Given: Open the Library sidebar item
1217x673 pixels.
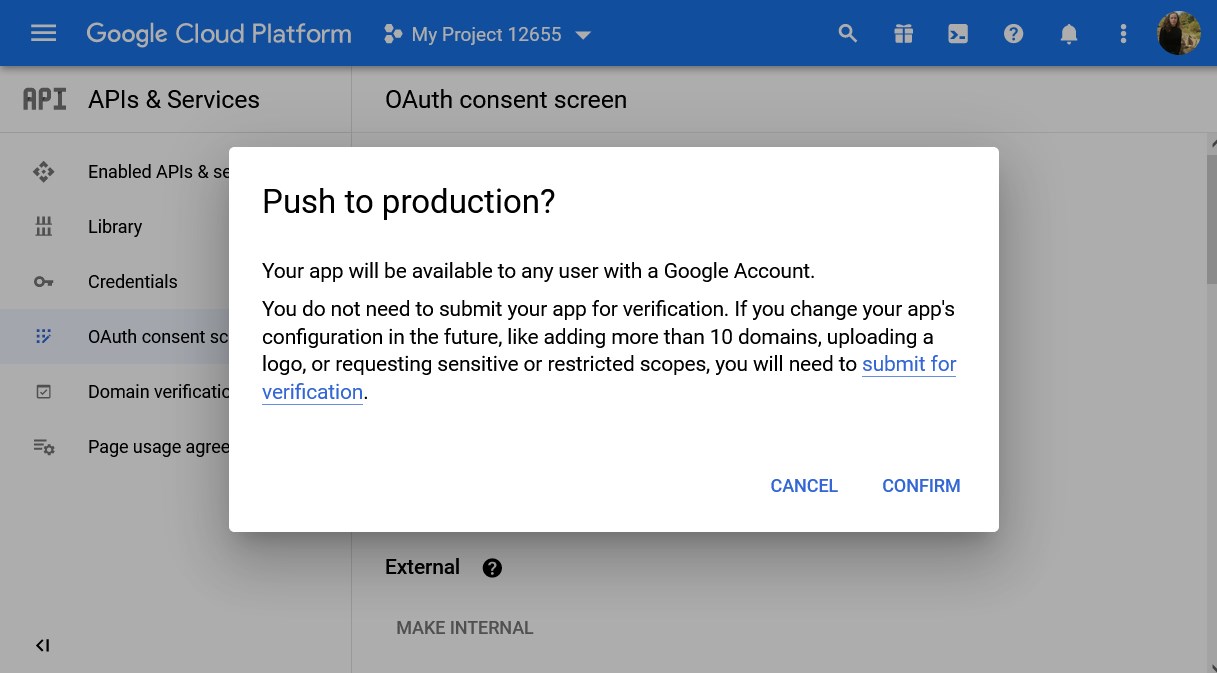Looking at the screenshot, I should 114,227.
